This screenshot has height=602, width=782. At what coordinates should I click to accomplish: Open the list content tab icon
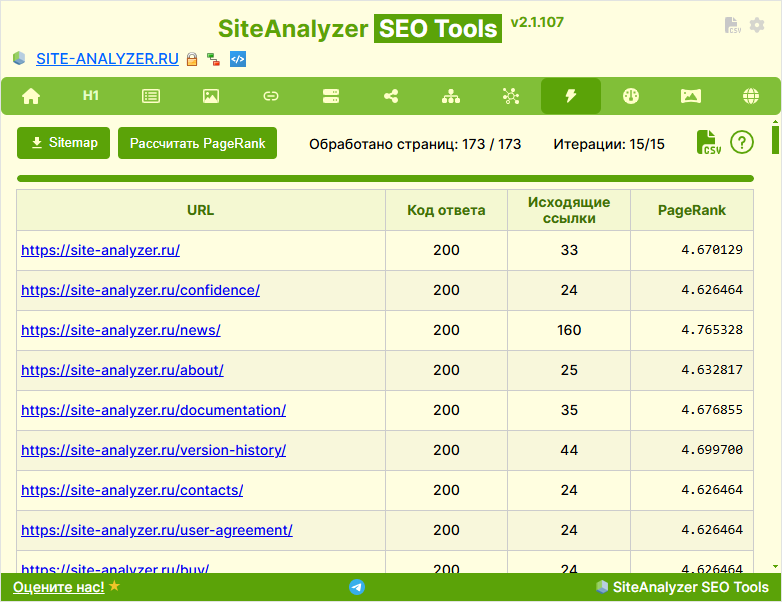[151, 96]
